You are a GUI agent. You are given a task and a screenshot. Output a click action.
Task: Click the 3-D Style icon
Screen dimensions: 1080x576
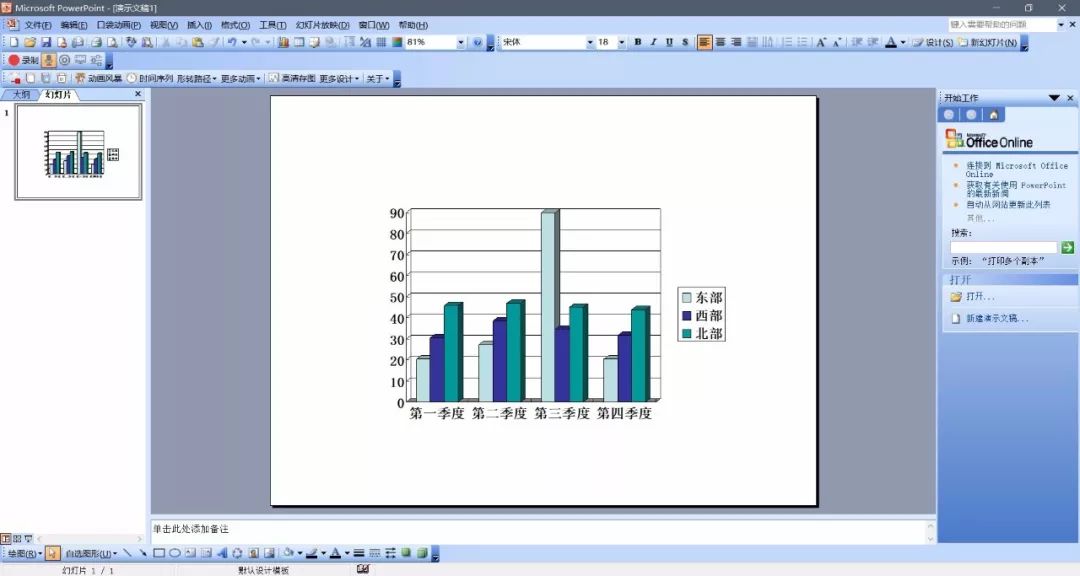click(x=422, y=553)
